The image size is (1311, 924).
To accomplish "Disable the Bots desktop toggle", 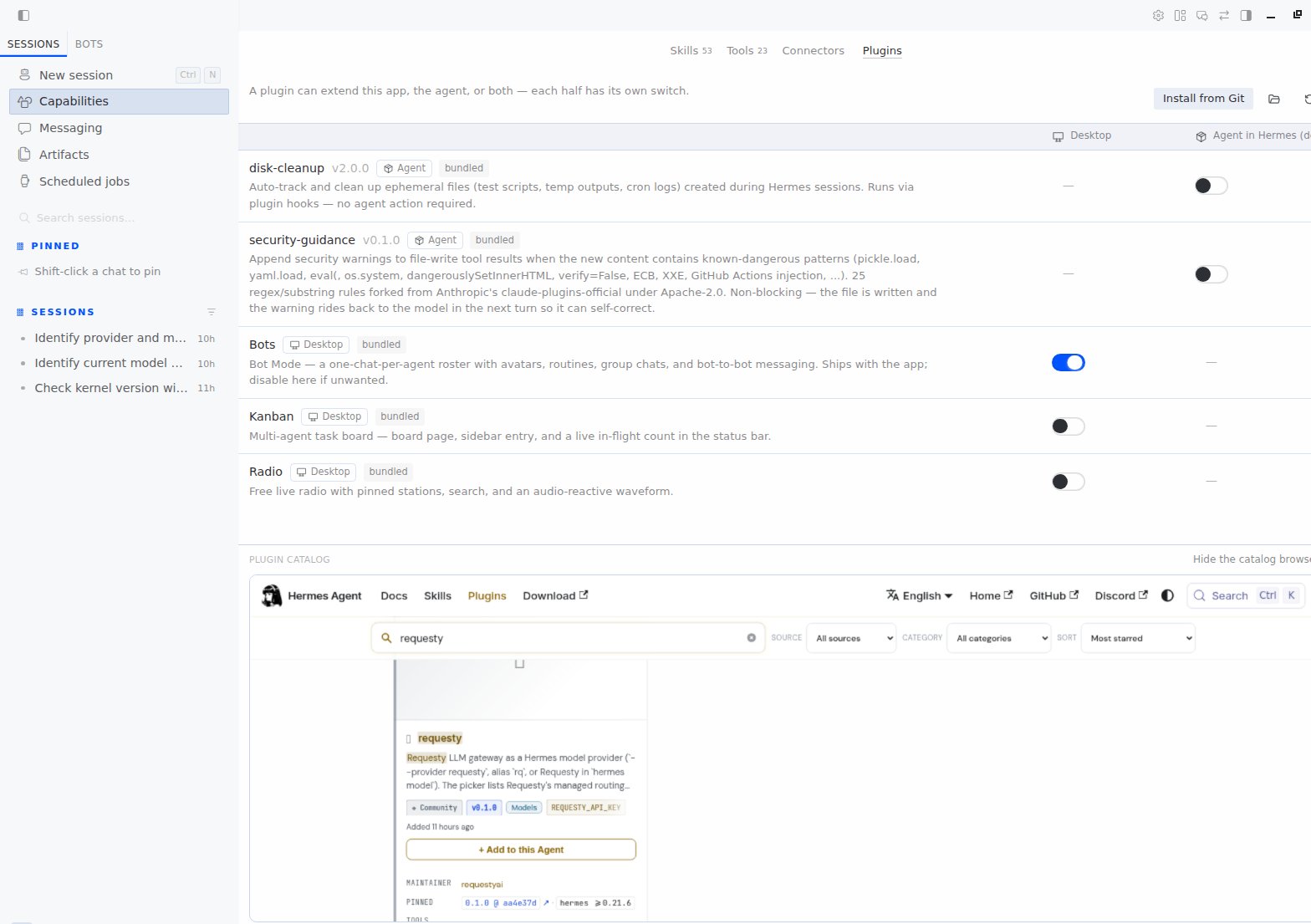I will point(1068,362).
